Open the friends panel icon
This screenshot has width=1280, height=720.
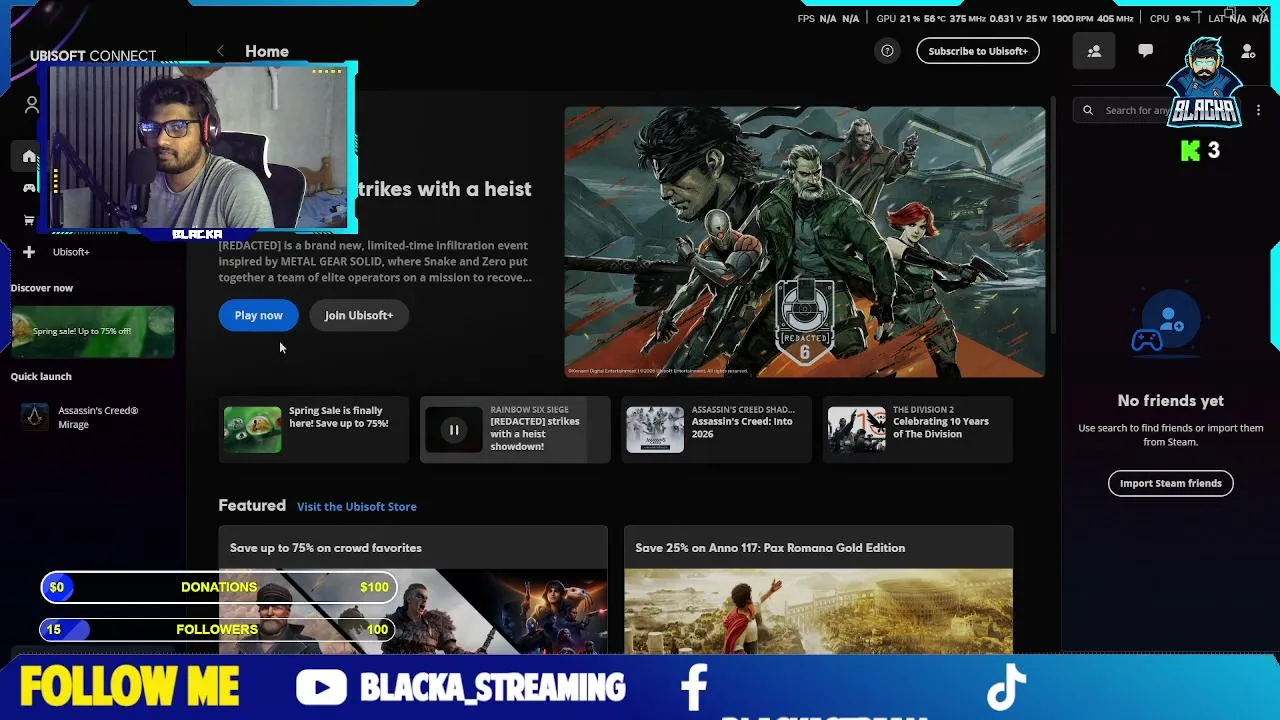pyautogui.click(x=1094, y=51)
